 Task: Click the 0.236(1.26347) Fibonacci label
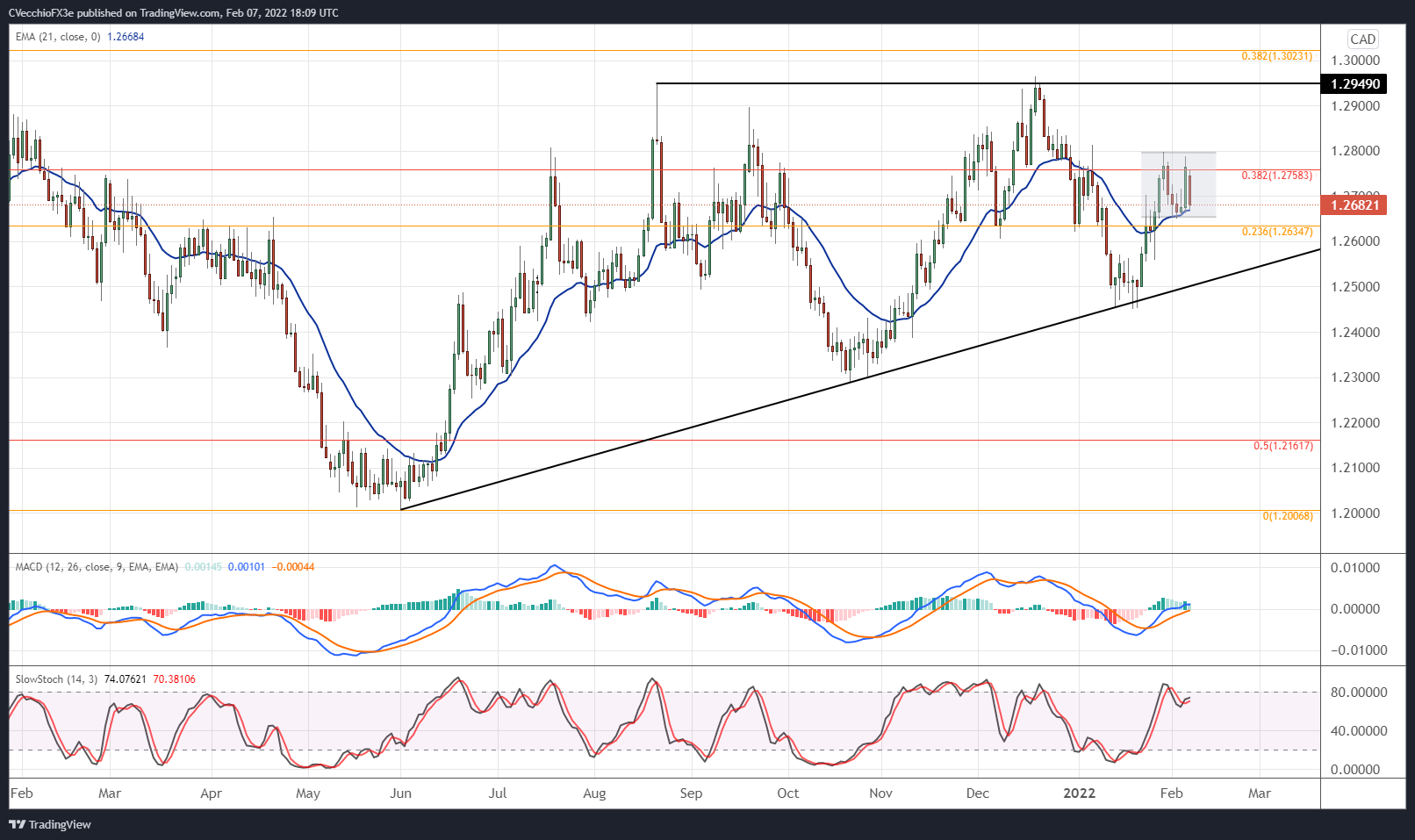click(x=1276, y=232)
